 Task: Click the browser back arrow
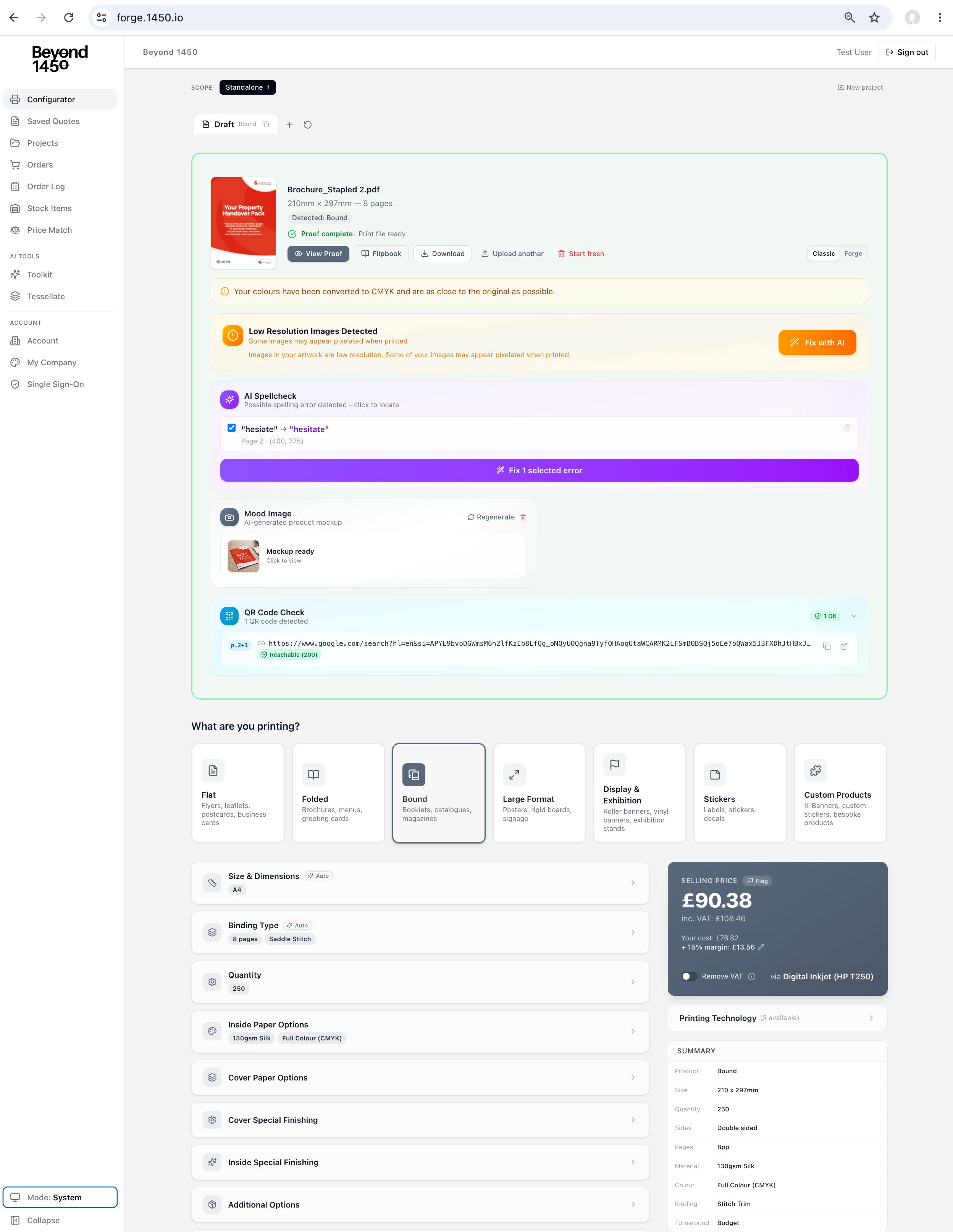click(x=14, y=18)
